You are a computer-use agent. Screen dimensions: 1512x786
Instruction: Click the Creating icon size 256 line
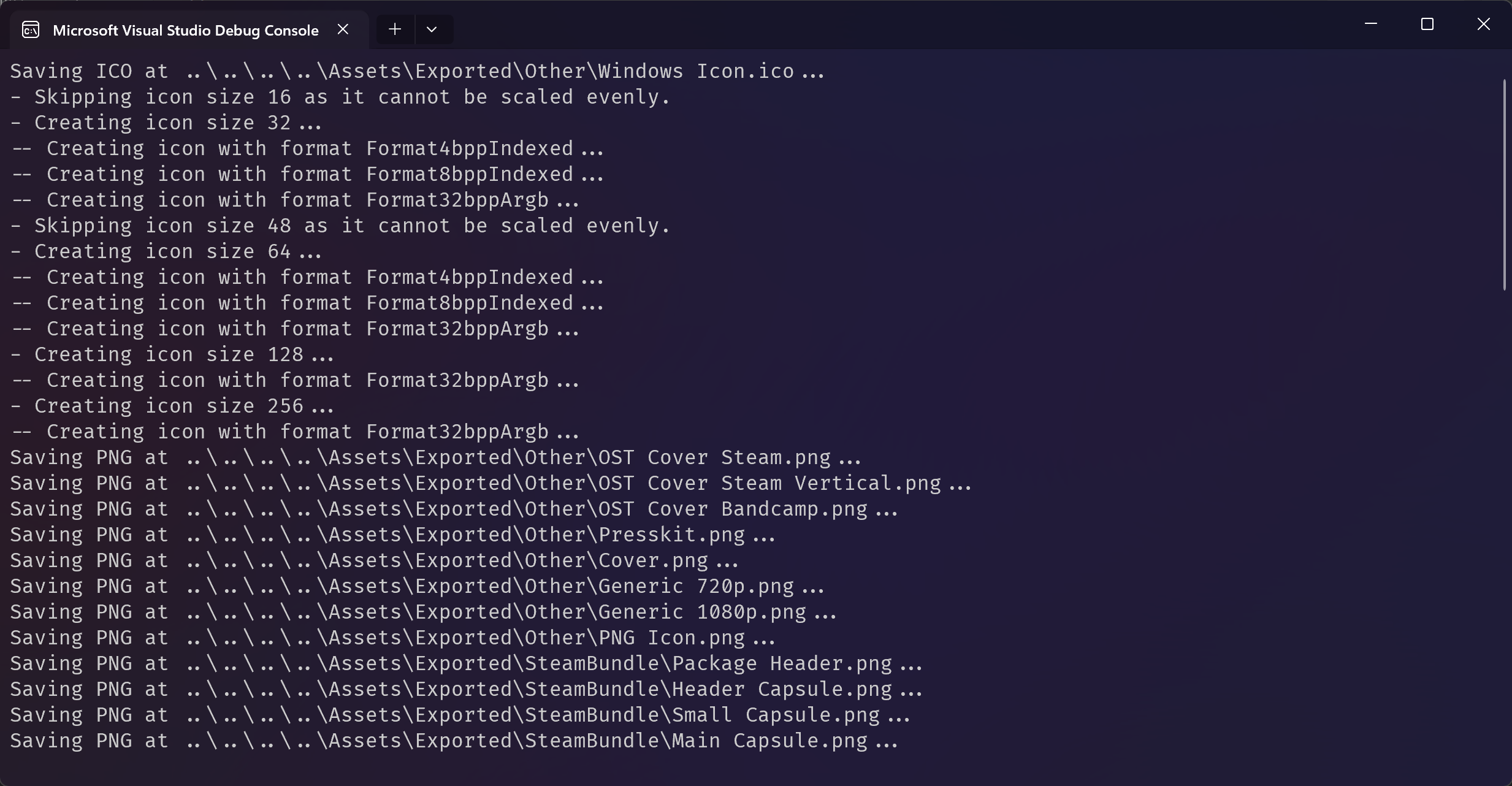[x=172, y=405]
